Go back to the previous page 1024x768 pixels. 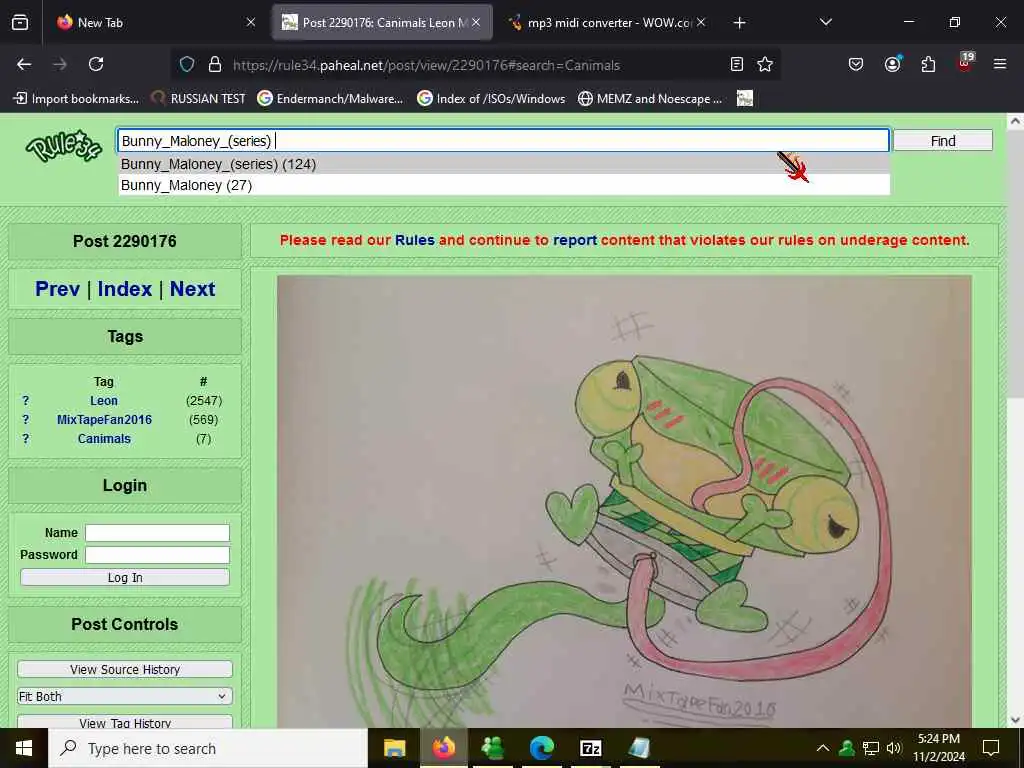tap(24, 64)
